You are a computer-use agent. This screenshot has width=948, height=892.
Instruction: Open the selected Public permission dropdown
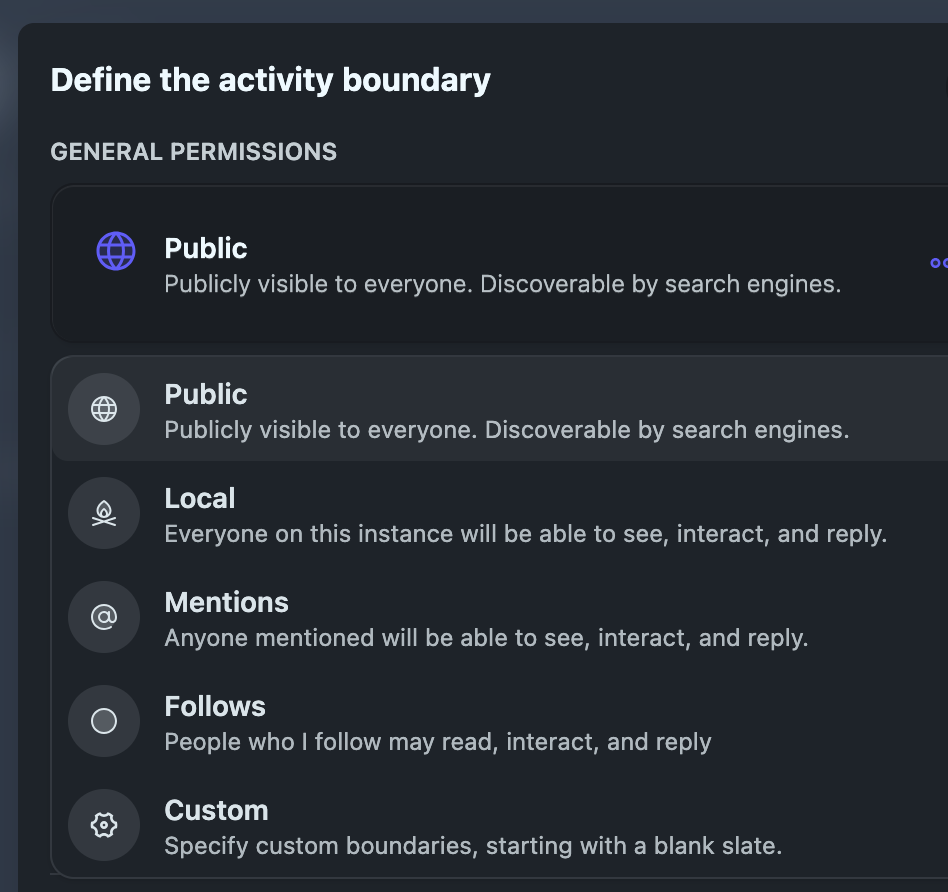(x=500, y=264)
